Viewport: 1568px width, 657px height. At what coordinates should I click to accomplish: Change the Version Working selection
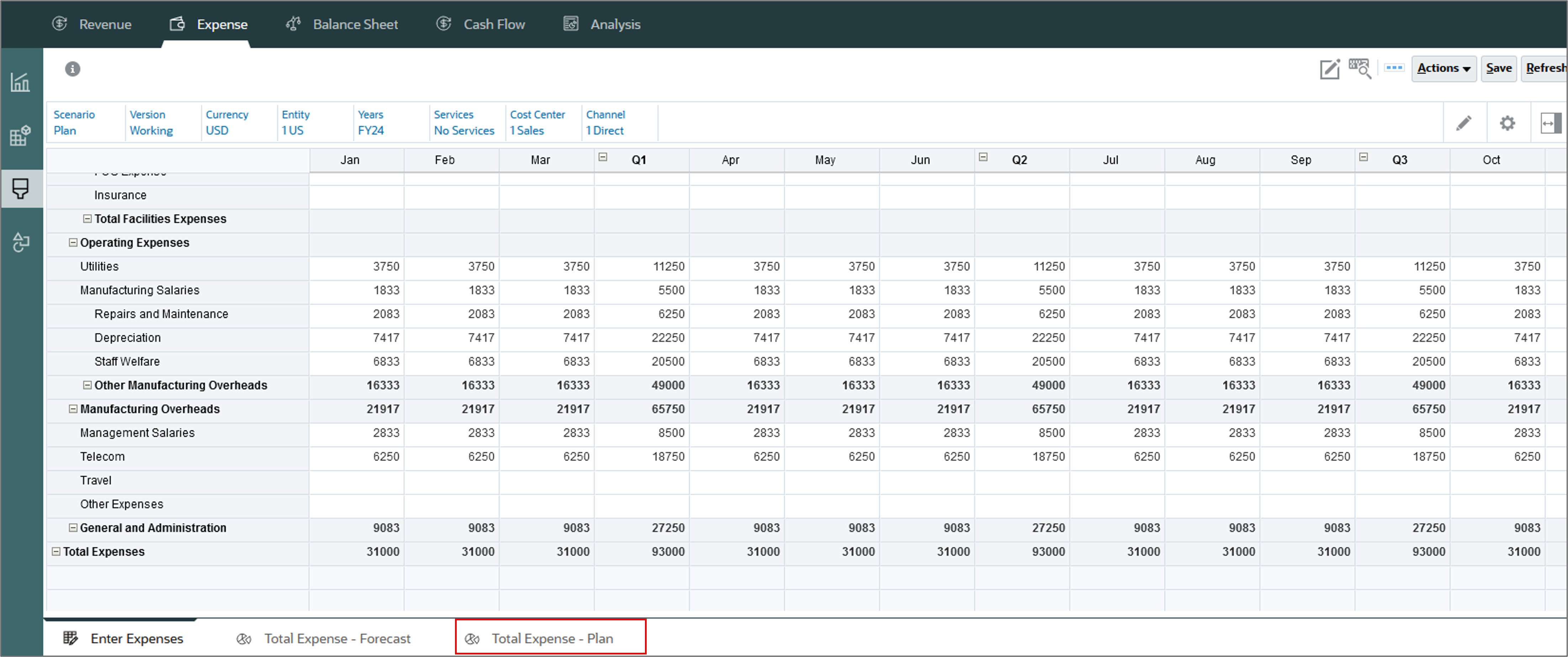[x=151, y=122]
